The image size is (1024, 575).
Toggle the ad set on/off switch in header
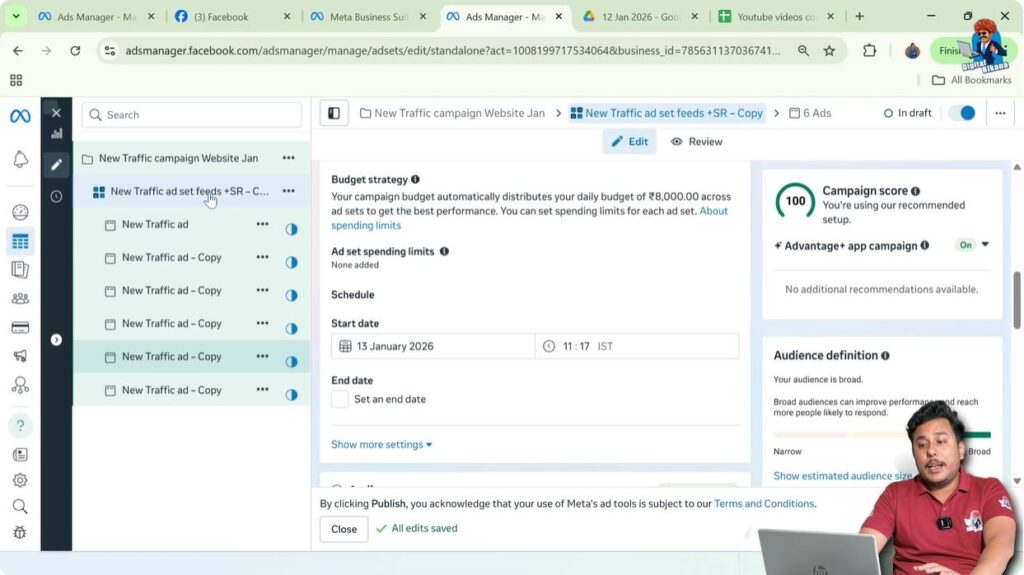click(961, 113)
